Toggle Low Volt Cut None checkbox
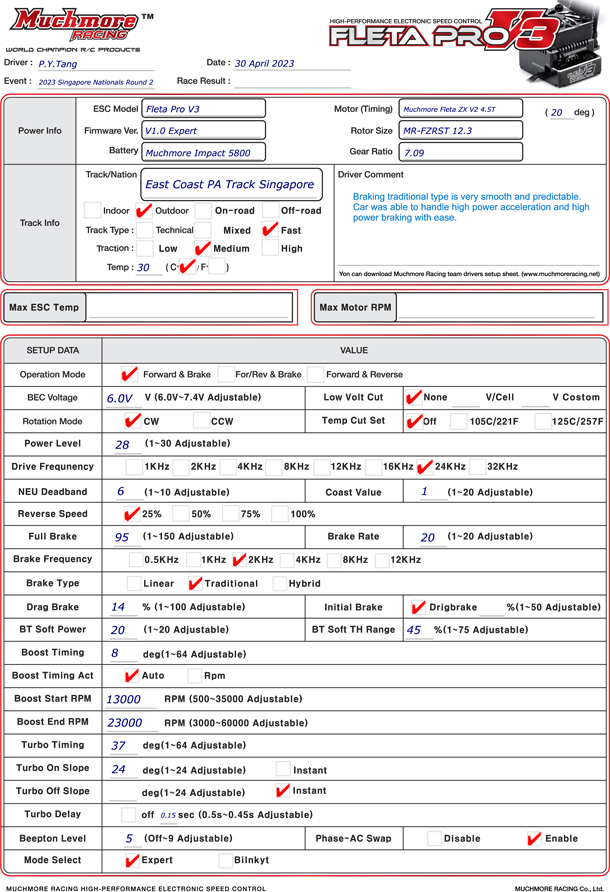610x892 pixels. (413, 397)
